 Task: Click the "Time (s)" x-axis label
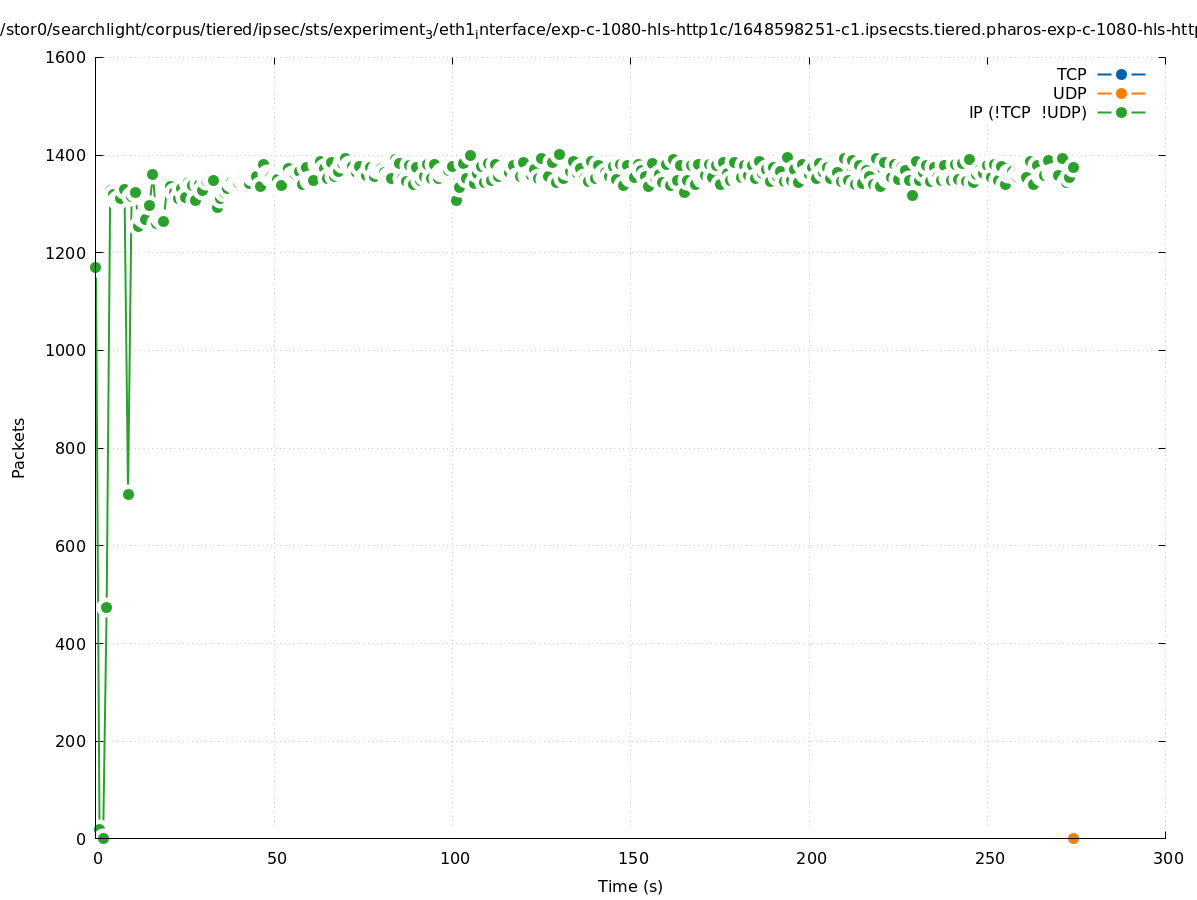[x=630, y=886]
